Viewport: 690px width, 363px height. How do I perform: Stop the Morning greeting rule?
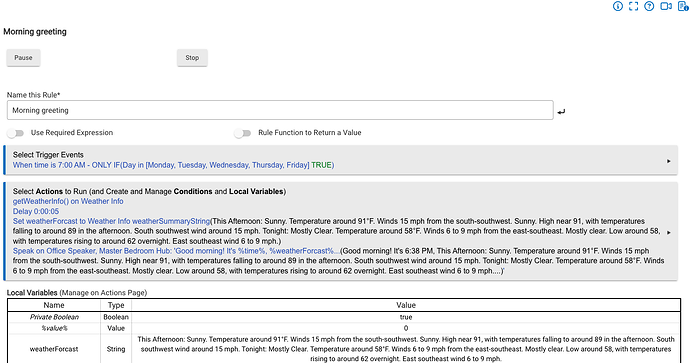(192, 58)
